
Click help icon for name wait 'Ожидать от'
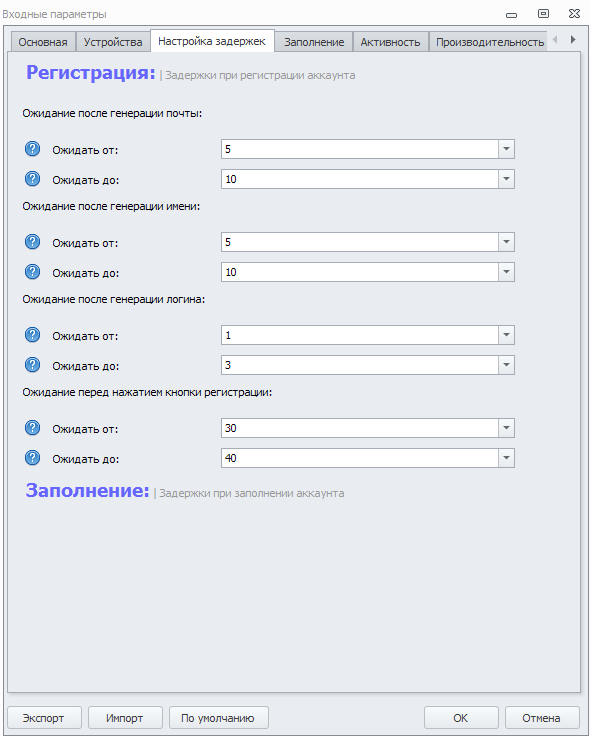pos(32,242)
